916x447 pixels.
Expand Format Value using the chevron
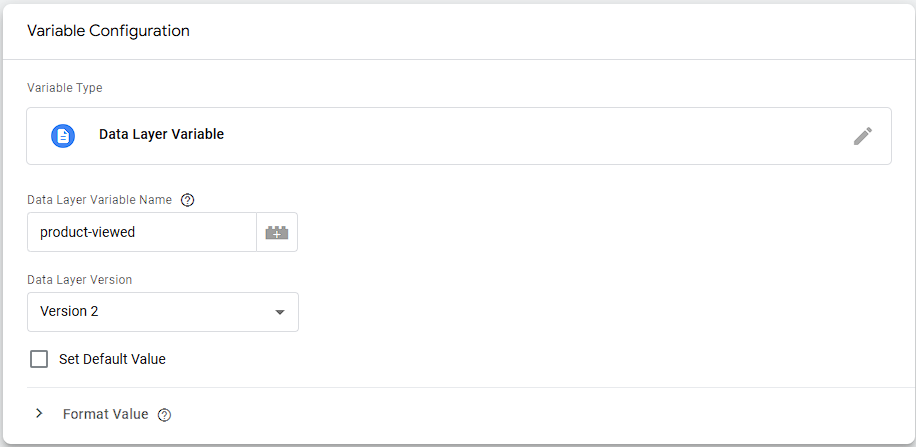39,414
